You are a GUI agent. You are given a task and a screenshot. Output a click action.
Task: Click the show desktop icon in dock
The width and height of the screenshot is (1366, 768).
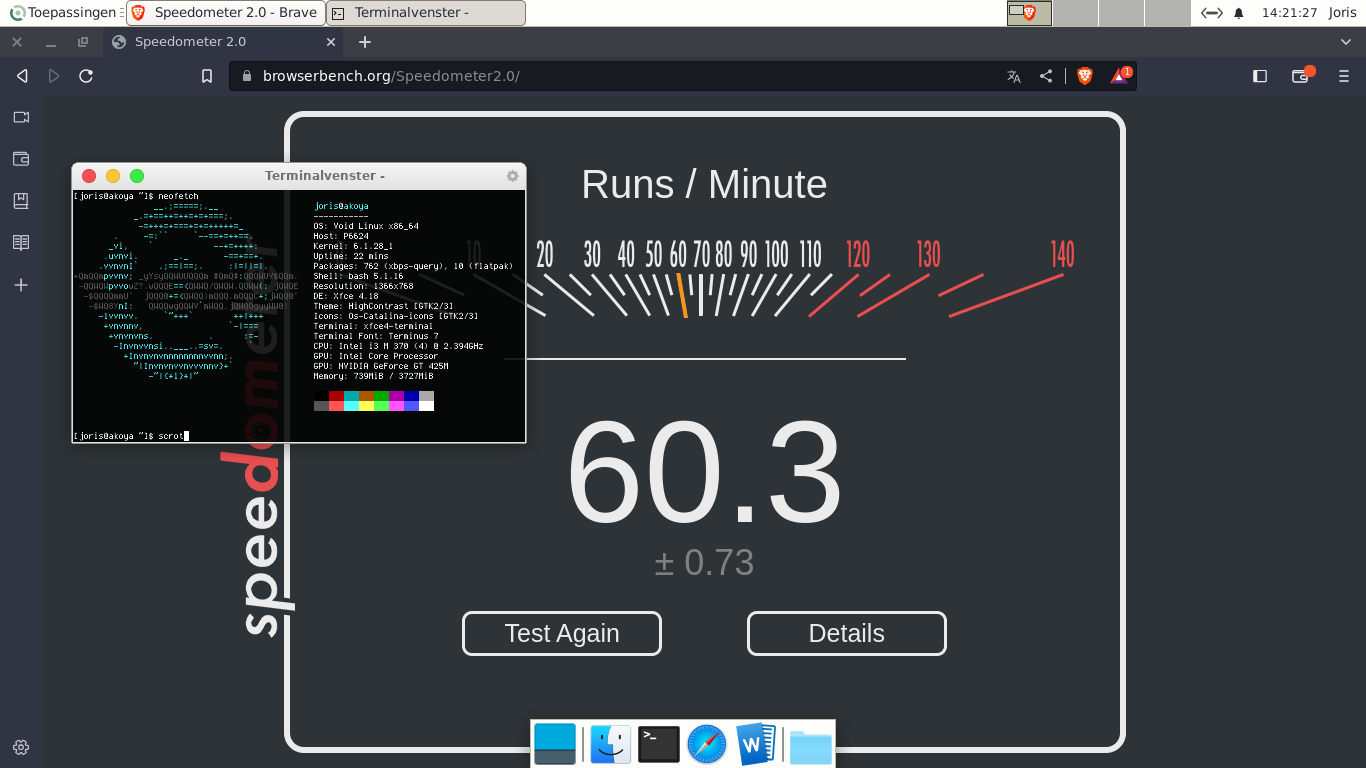point(555,744)
